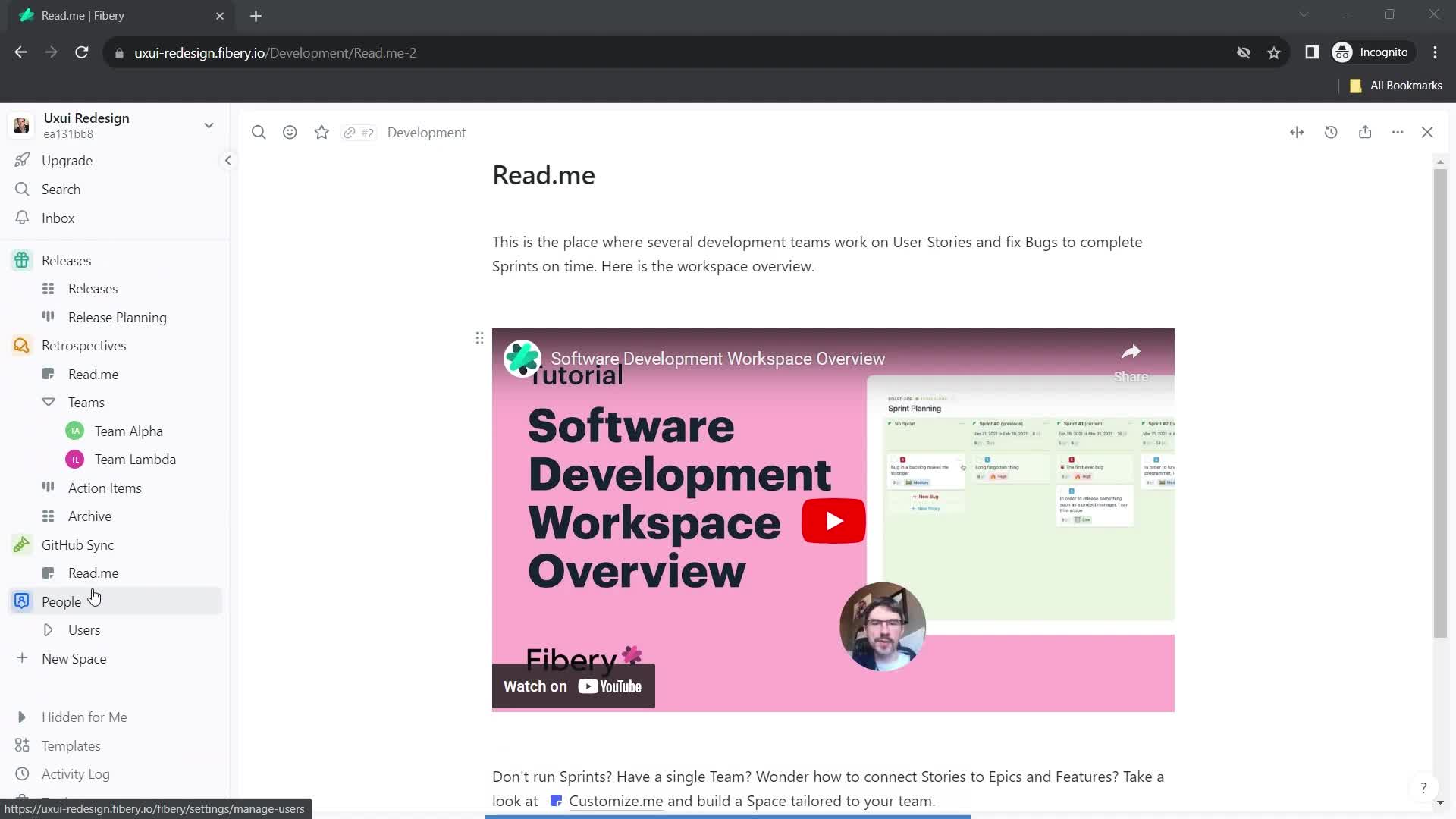The image size is (1456, 819).
Task: Click the Read.me document title
Action: [x=544, y=175]
